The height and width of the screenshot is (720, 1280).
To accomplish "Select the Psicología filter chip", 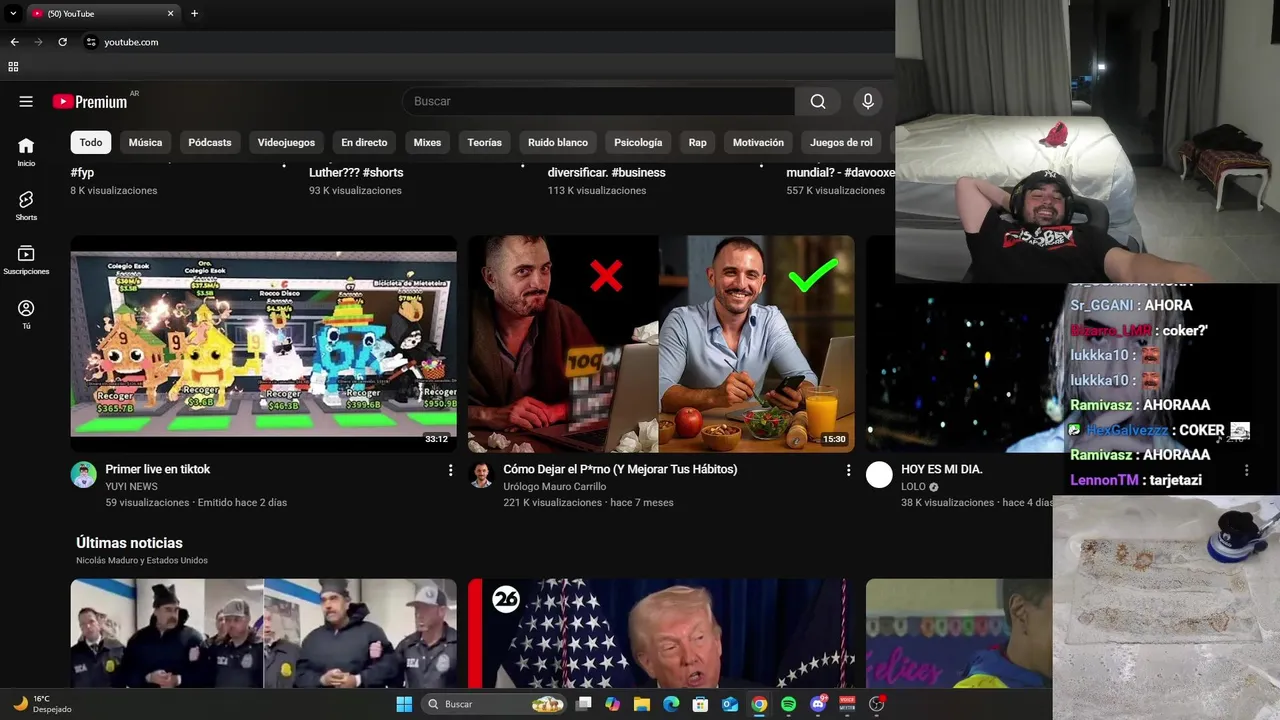I will pos(638,142).
